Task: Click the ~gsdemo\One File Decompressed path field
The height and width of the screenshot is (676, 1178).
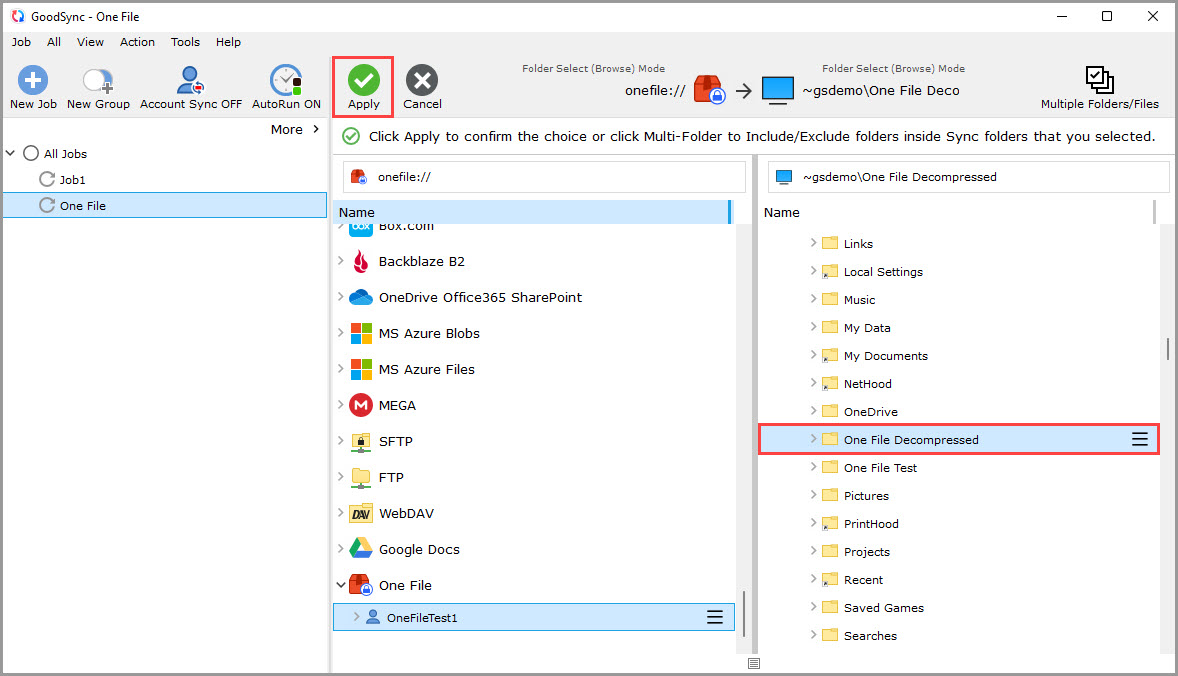Action: click(968, 177)
